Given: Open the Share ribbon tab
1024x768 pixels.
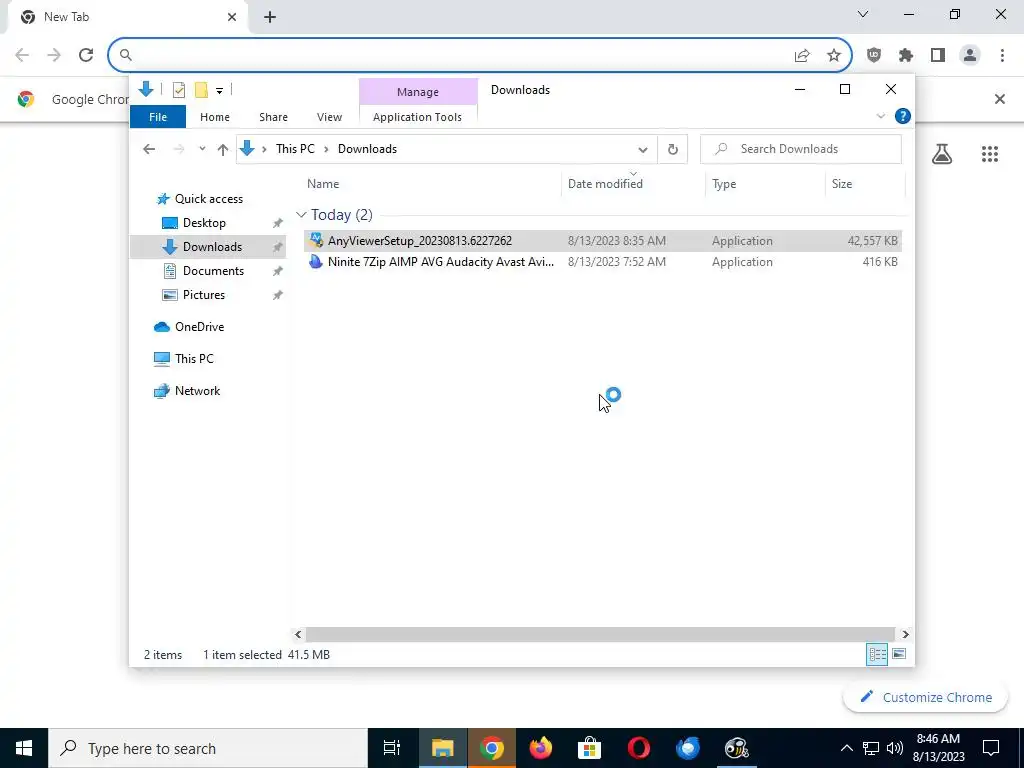Looking at the screenshot, I should (273, 117).
